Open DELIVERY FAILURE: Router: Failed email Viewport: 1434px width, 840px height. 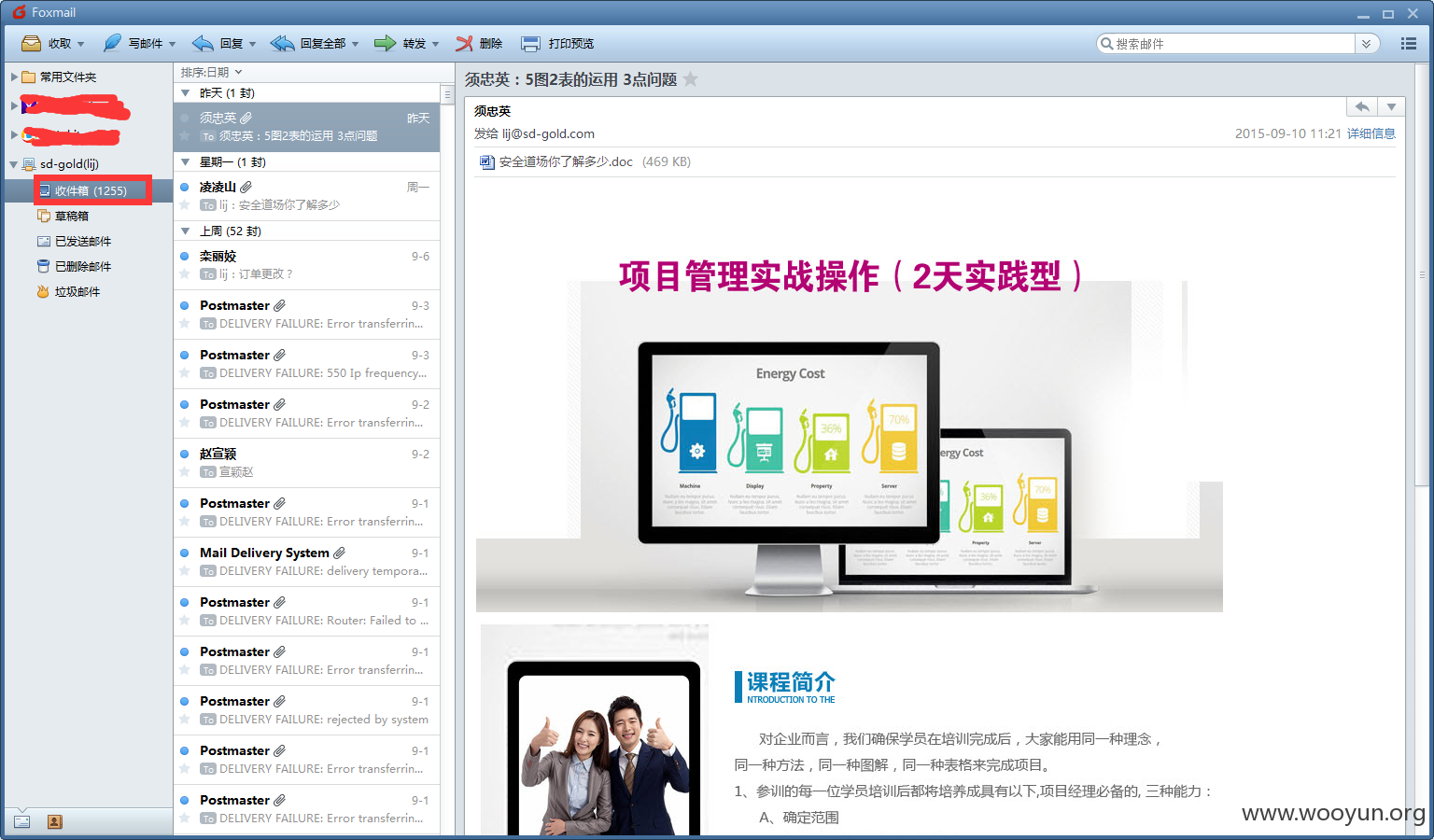pyautogui.click(x=306, y=611)
